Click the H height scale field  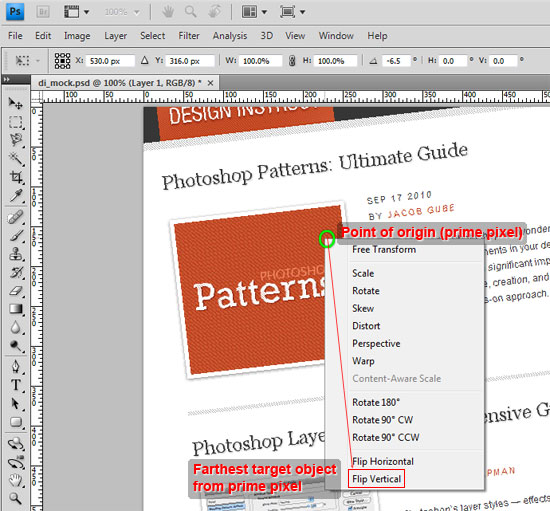point(336,61)
